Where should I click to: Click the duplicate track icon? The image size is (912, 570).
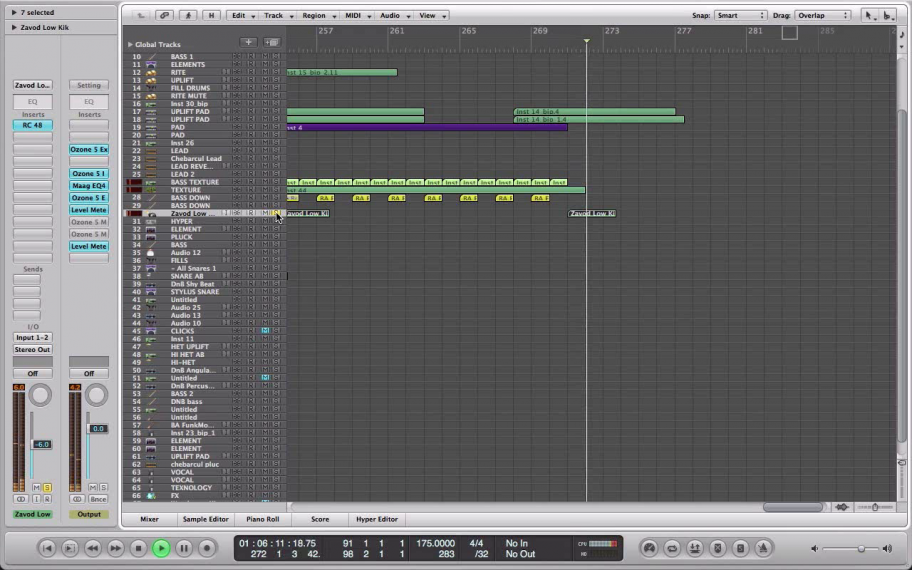tap(271, 42)
